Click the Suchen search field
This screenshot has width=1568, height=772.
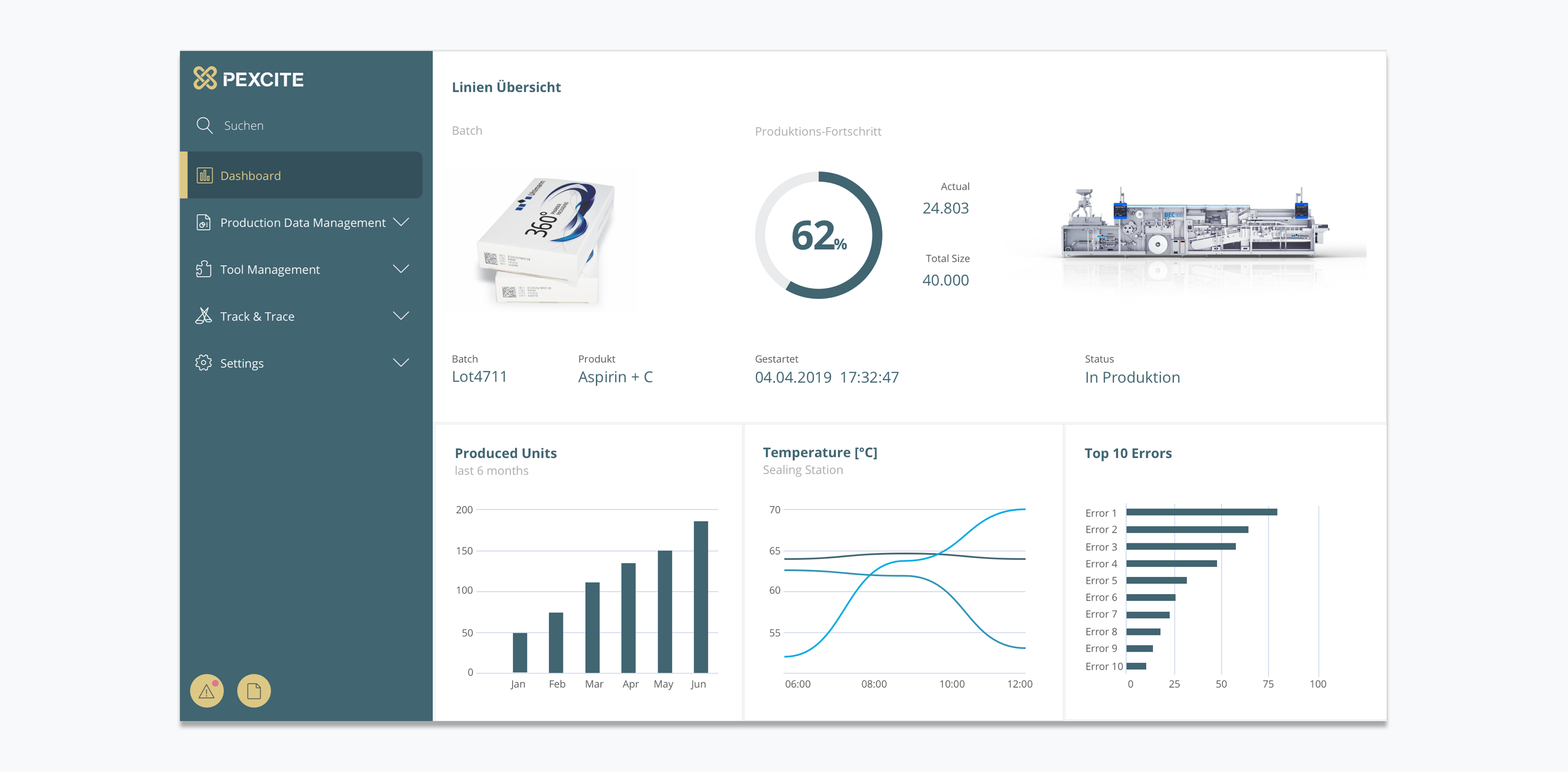click(244, 126)
